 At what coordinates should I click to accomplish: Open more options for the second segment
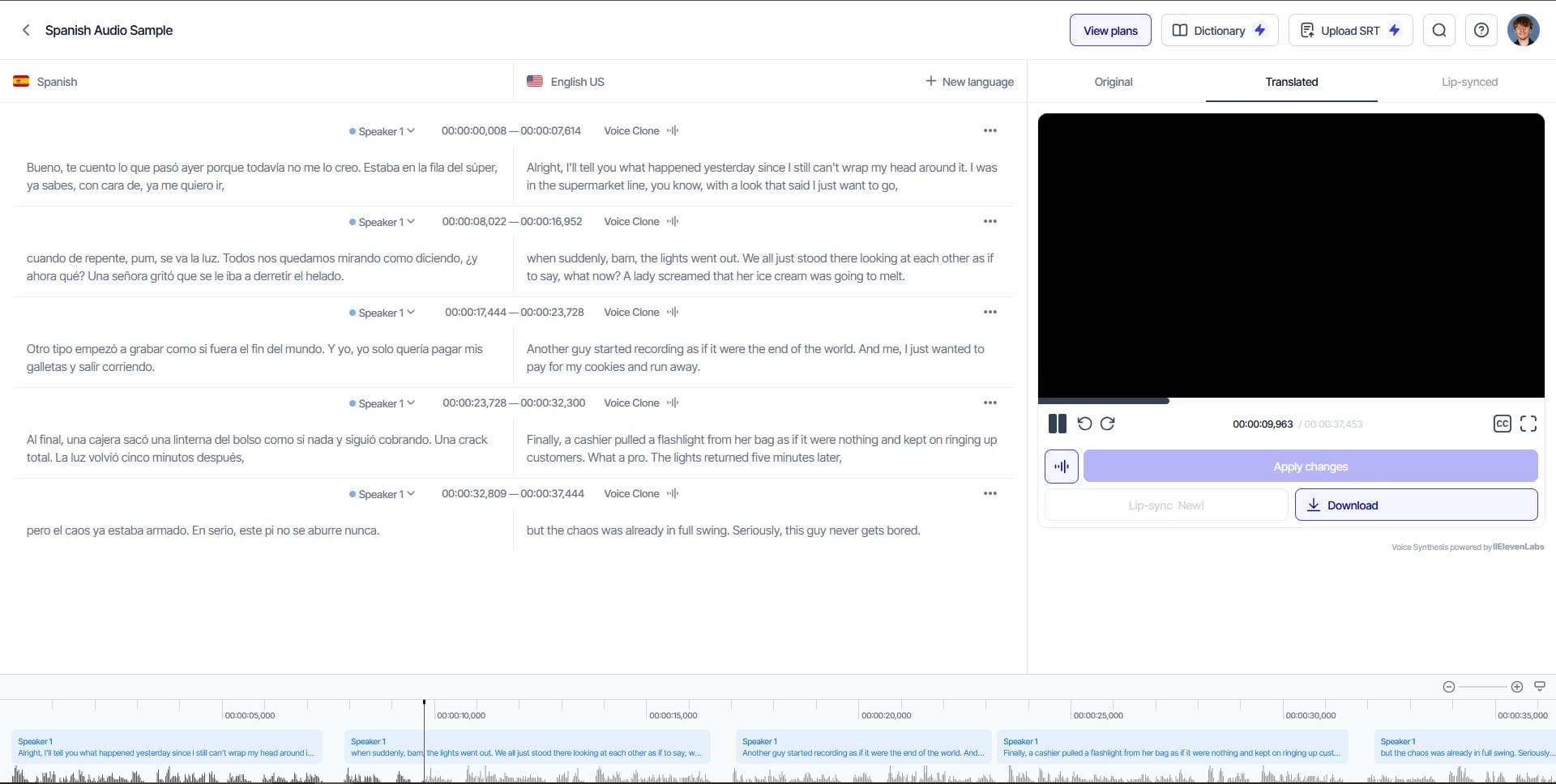(990, 221)
